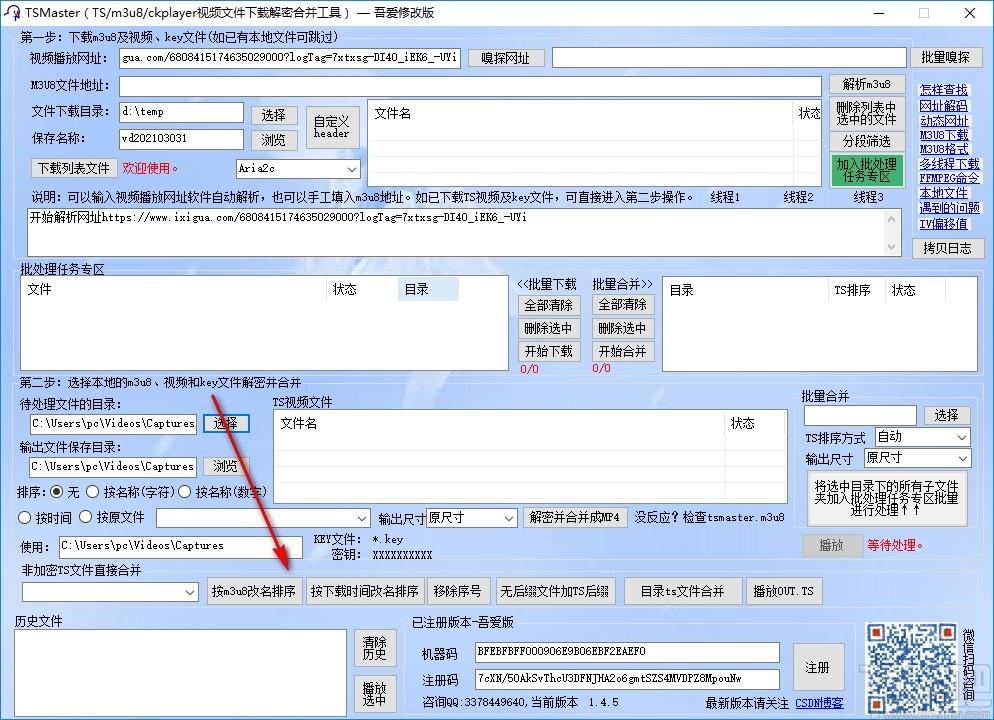Click 删除列表中选中的文件 button
This screenshot has width=994, height=720.
pos(866,113)
